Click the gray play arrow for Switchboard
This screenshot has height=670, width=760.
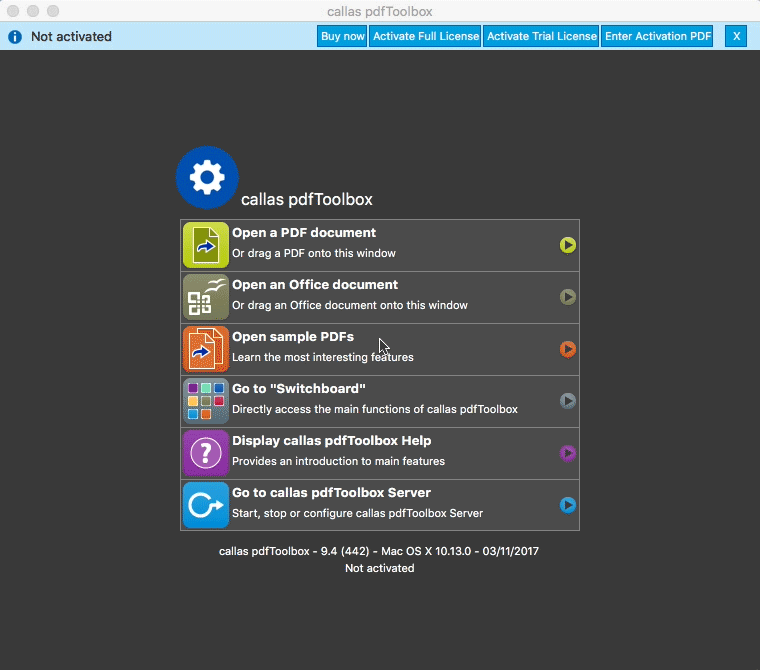(x=568, y=401)
